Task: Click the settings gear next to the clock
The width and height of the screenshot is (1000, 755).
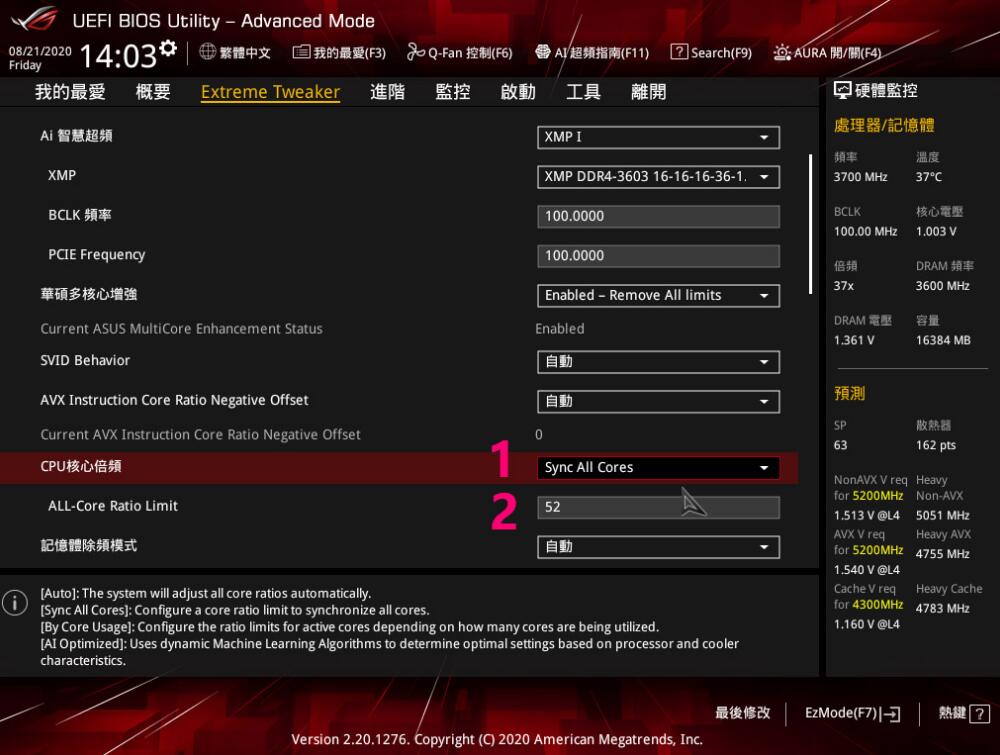Action: (168, 48)
